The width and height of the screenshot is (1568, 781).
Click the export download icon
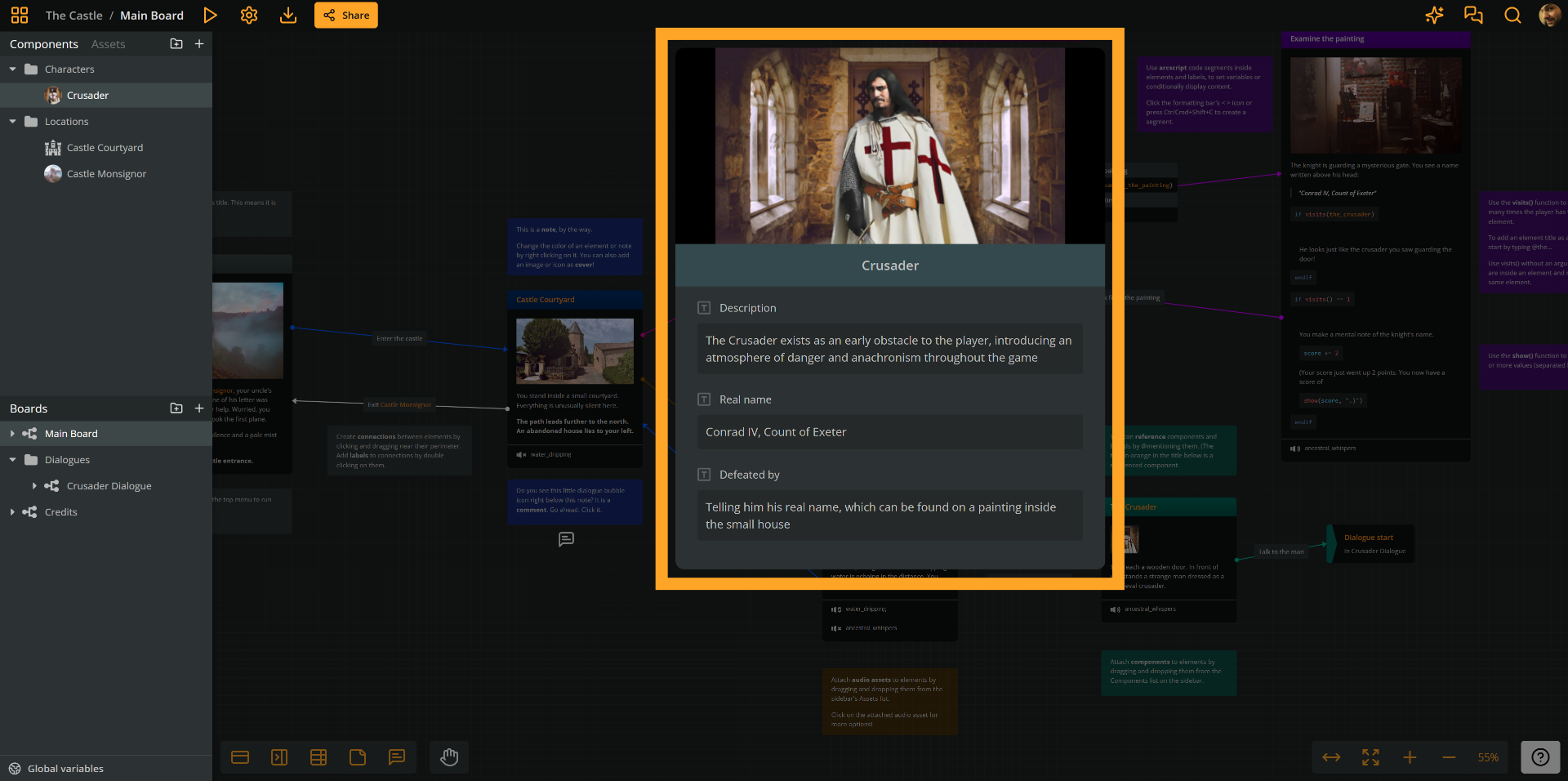tap(288, 16)
